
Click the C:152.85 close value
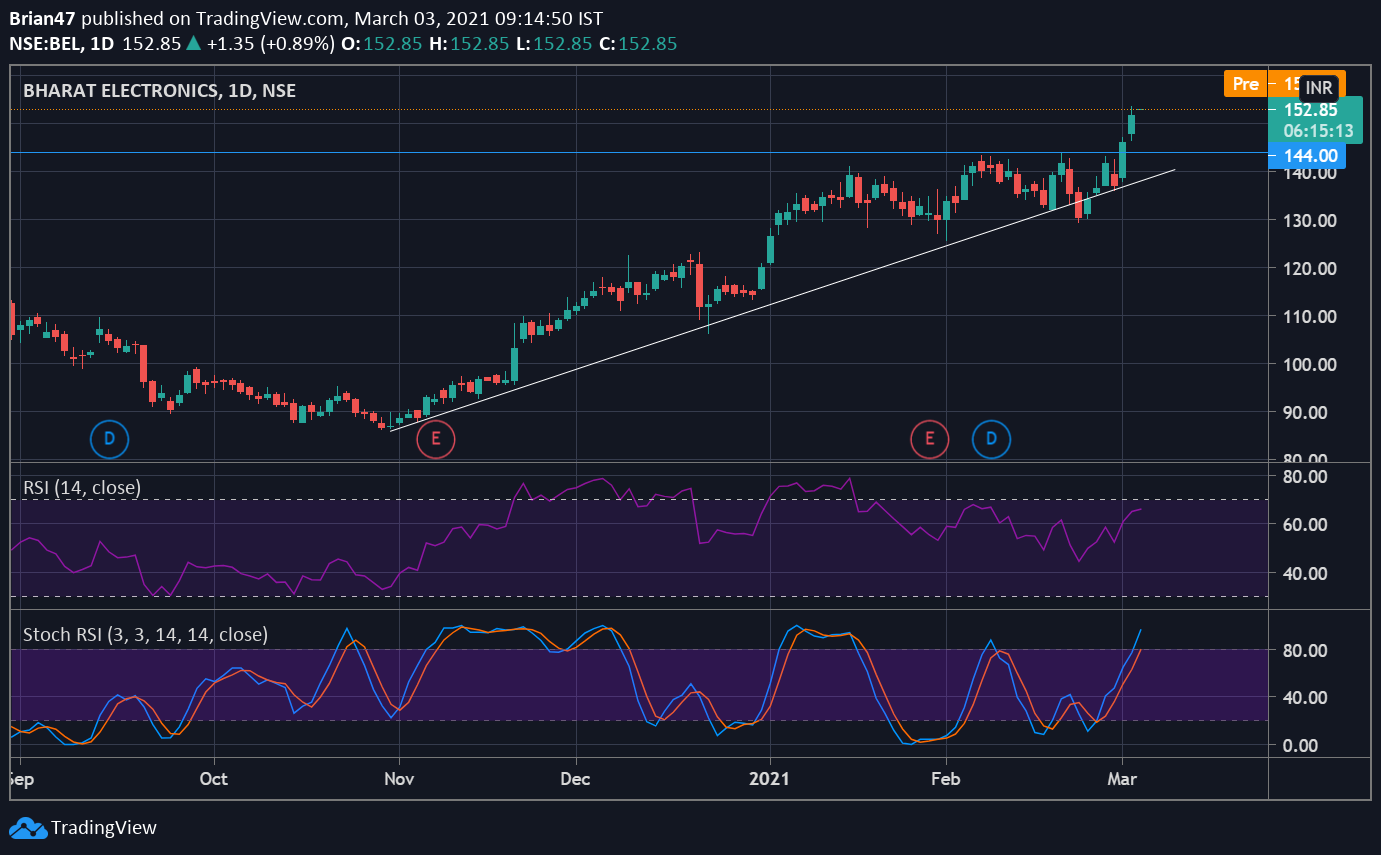(638, 44)
